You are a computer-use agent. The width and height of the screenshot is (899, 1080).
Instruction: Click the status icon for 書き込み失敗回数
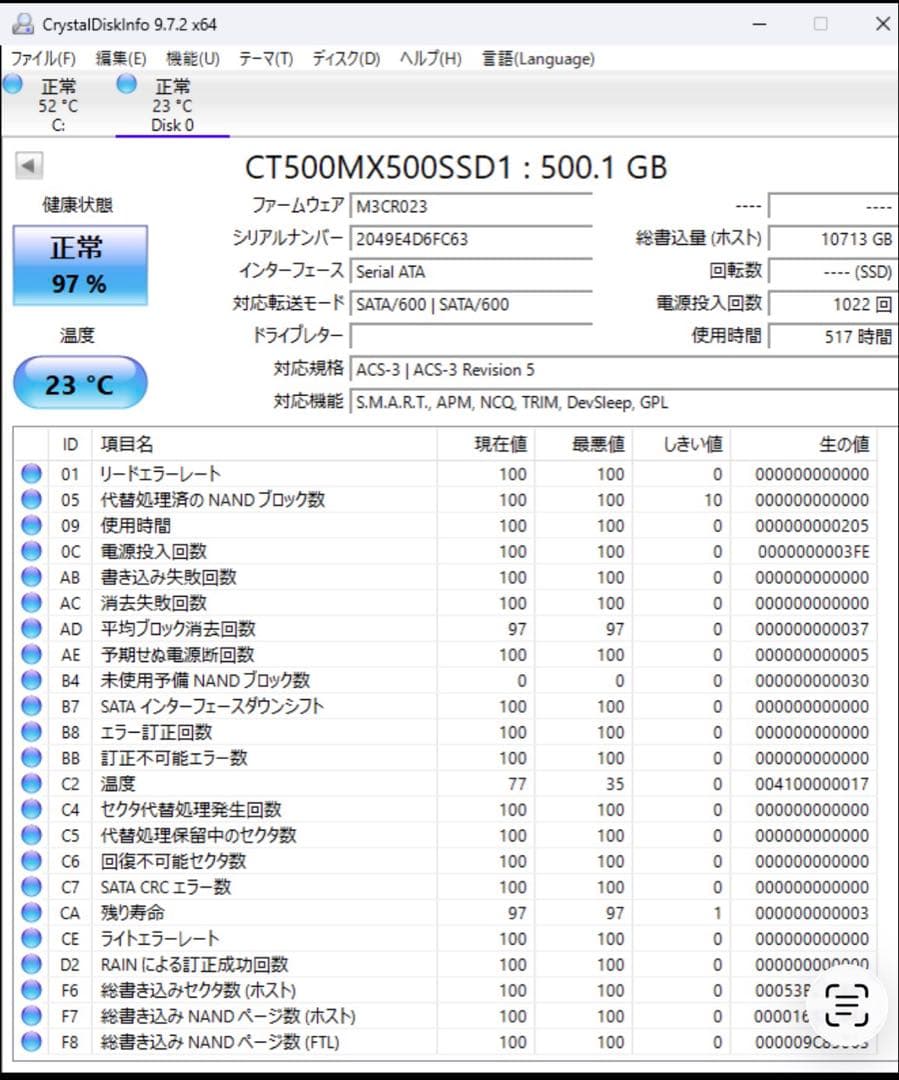pyautogui.click(x=31, y=577)
